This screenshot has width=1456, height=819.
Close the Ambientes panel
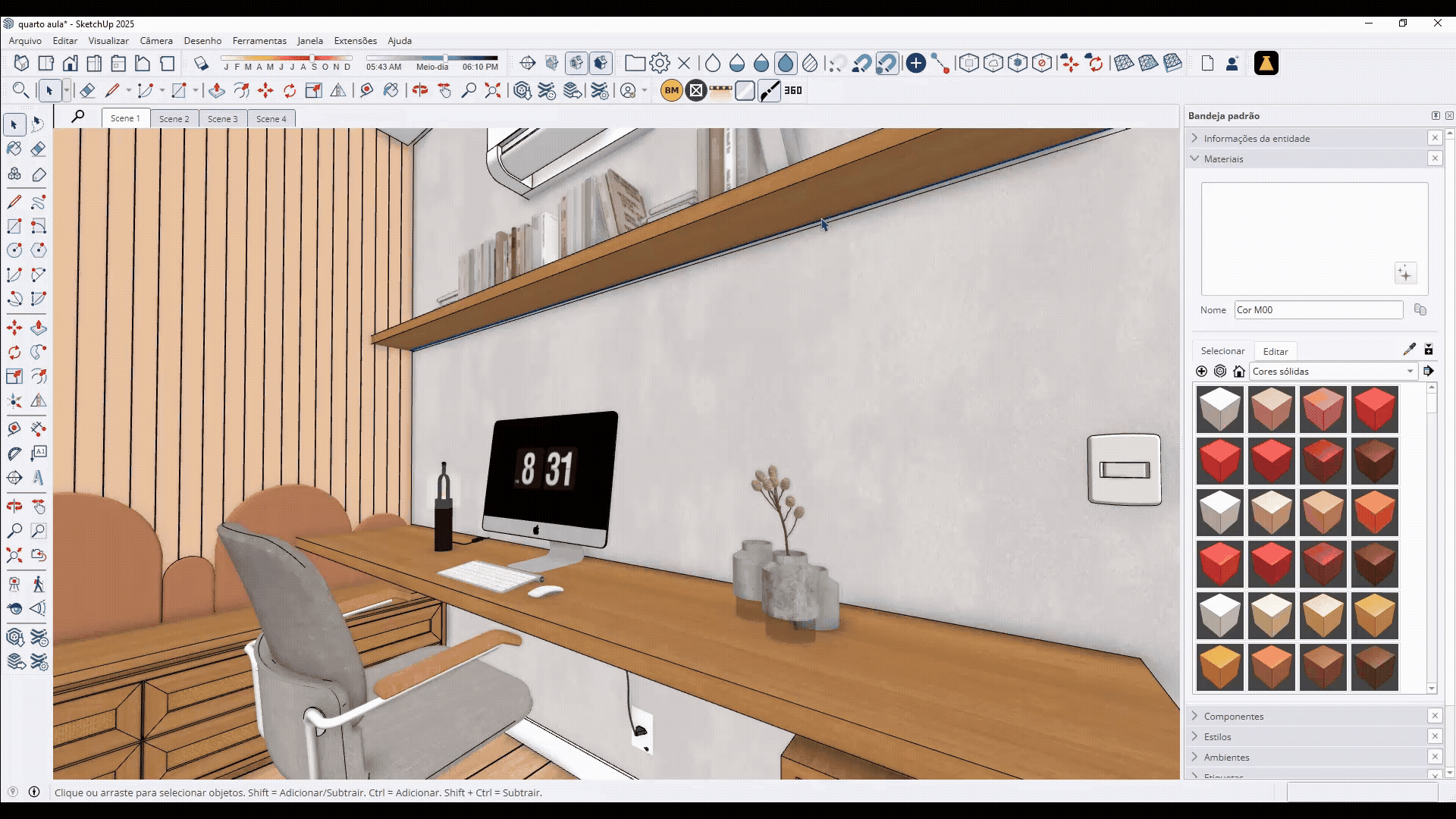[1435, 757]
